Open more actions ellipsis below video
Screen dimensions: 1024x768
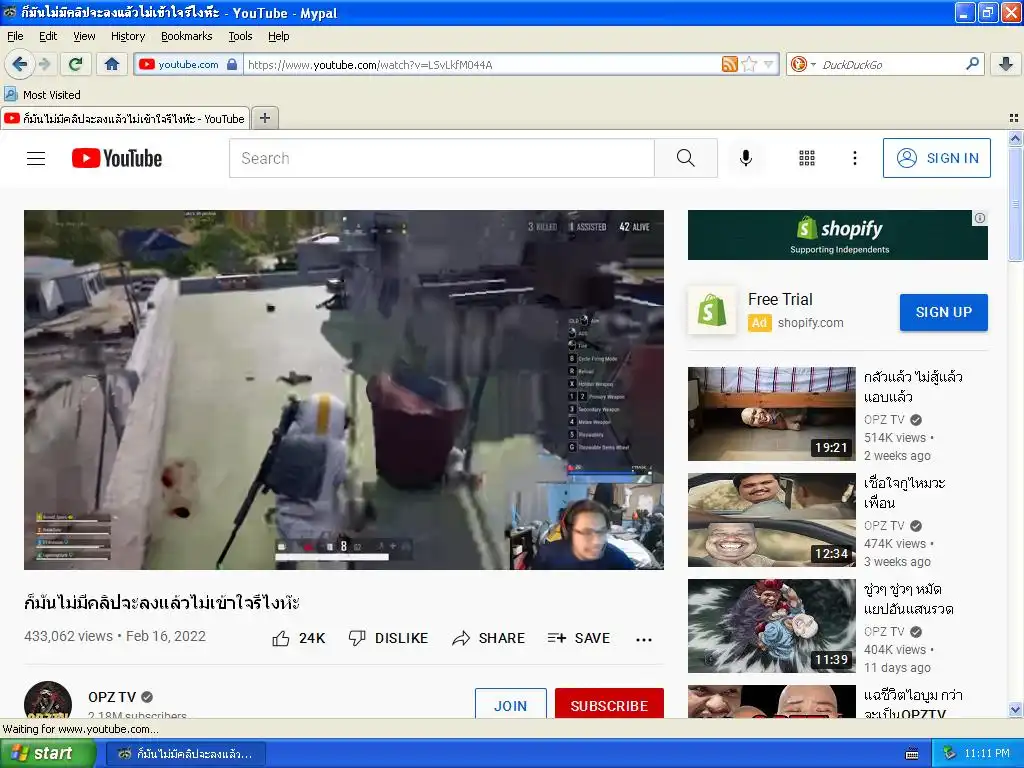coord(644,639)
